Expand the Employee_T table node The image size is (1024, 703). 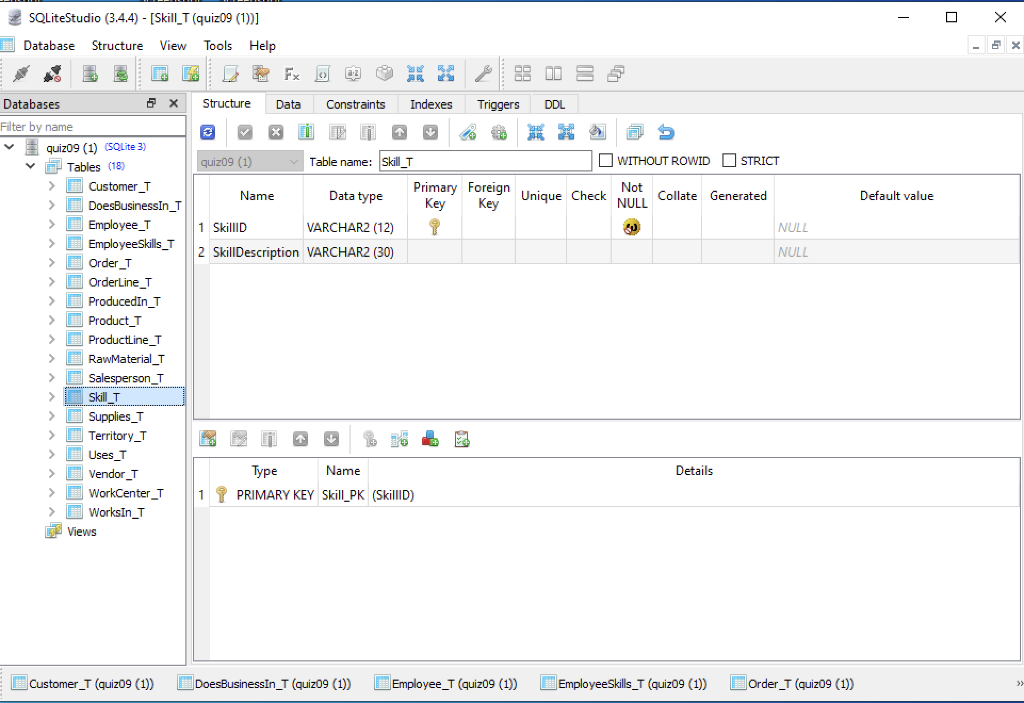[x=52, y=224]
